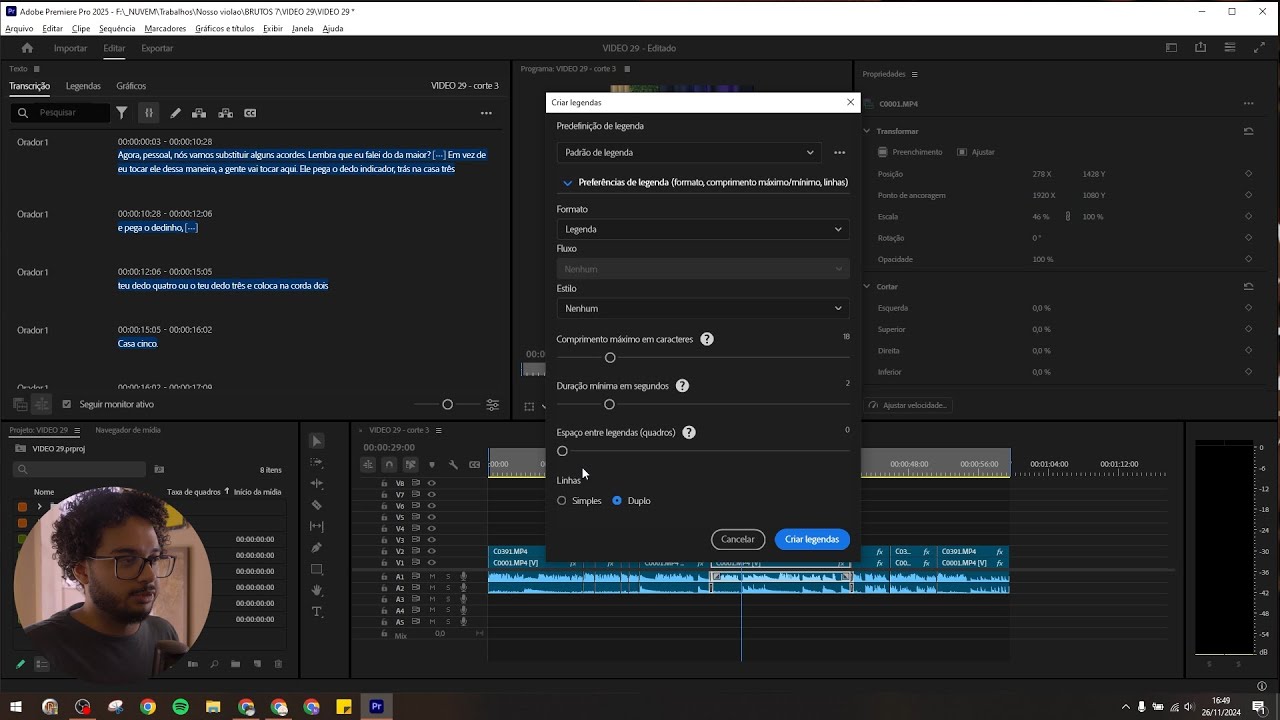Click Exportar workspace link

point(157,48)
